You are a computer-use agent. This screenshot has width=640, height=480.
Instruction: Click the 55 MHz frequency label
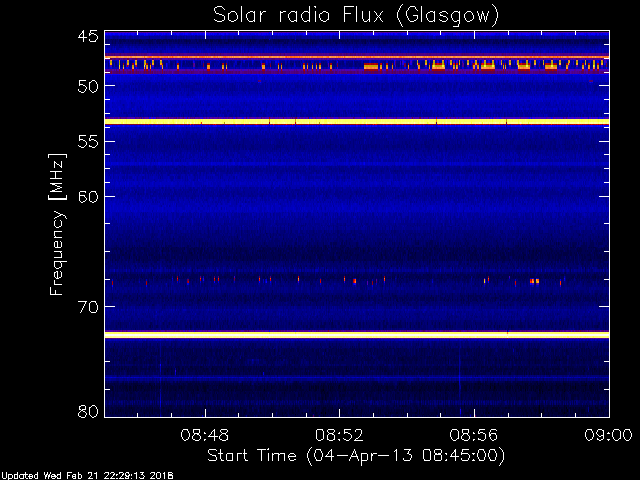88,142
